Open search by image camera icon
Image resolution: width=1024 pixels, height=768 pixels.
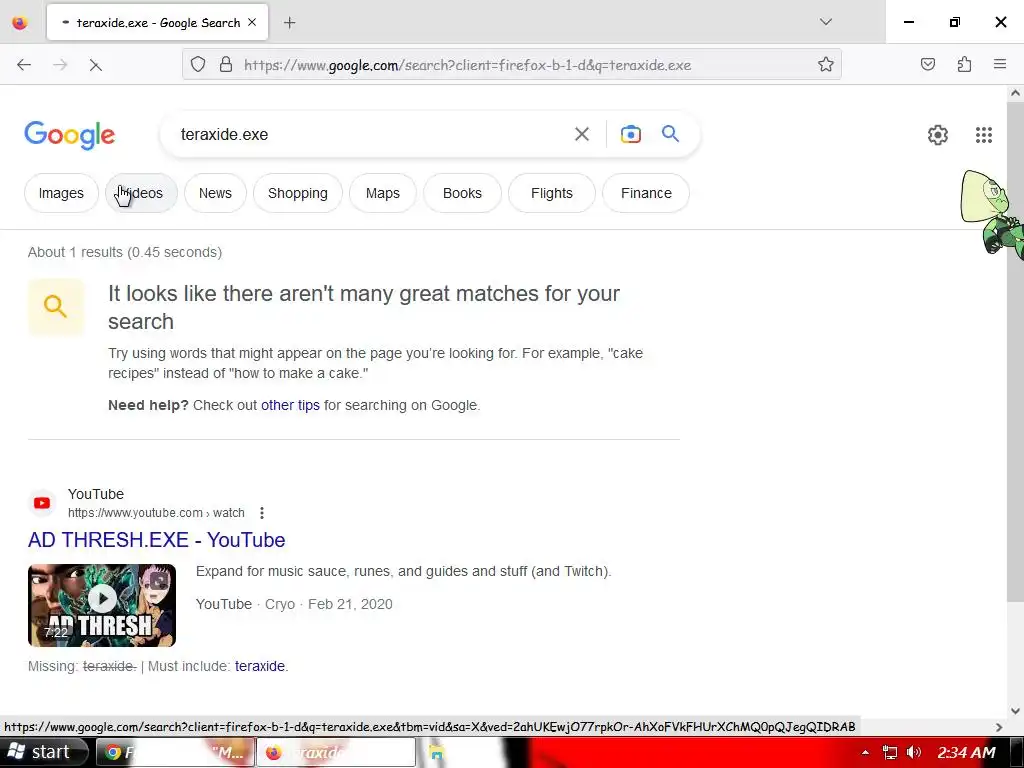pyautogui.click(x=630, y=134)
